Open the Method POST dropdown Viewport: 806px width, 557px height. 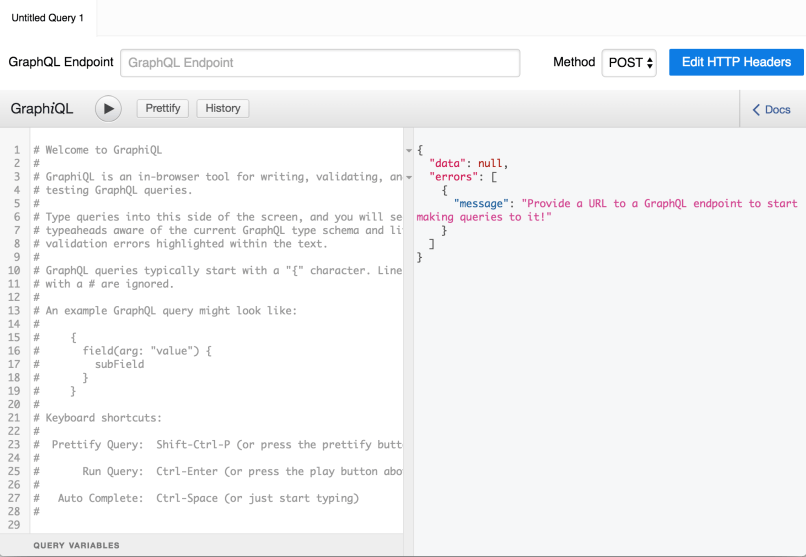(629, 63)
